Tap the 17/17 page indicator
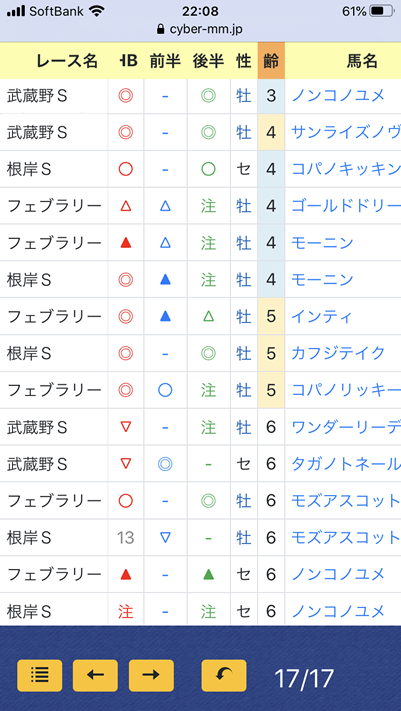This screenshot has width=401, height=711. click(x=304, y=679)
